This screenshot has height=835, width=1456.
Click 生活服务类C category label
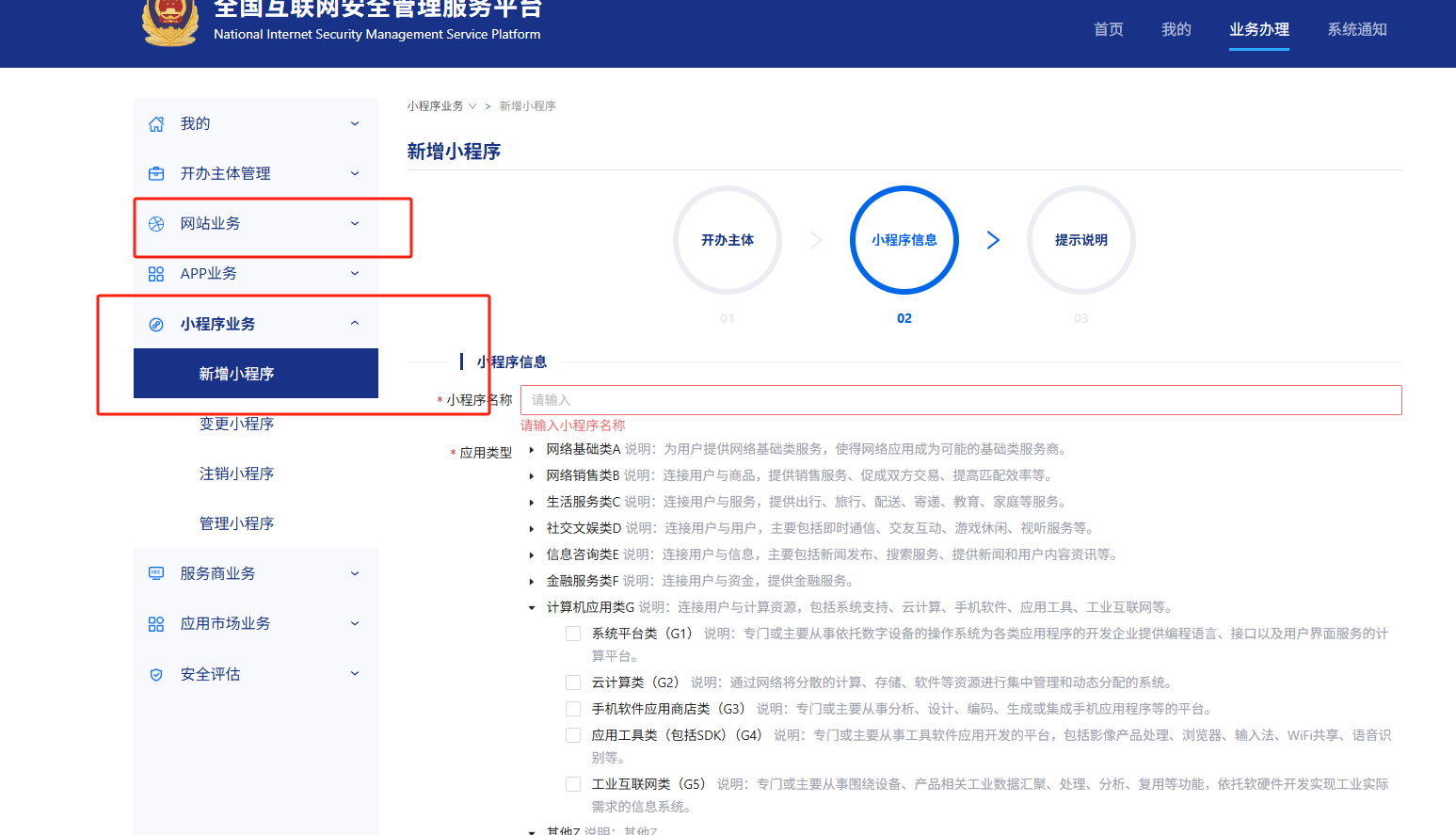[584, 503]
